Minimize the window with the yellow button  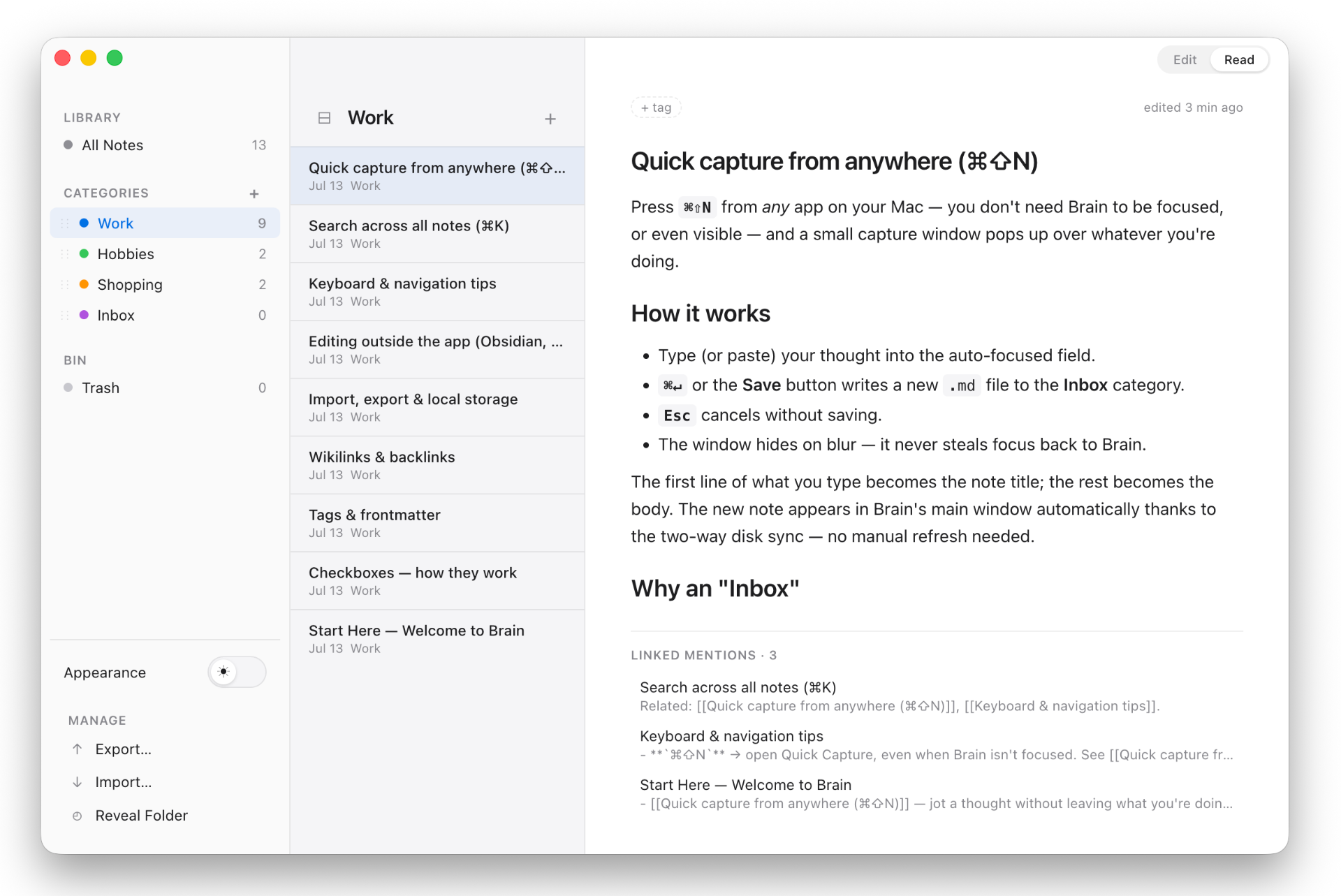click(x=89, y=58)
